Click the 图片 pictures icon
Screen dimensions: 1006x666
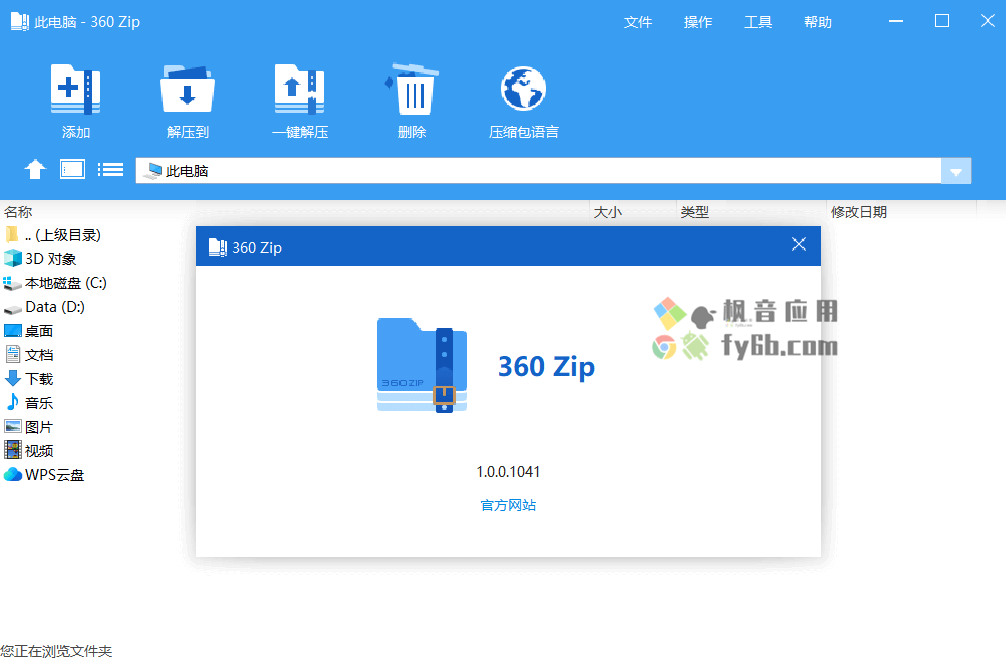(13, 427)
